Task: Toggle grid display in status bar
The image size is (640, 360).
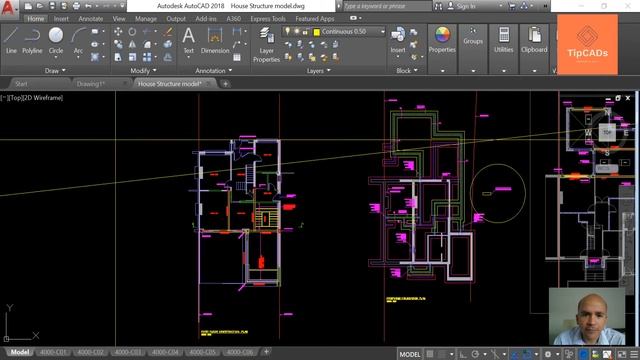Action: tap(430, 354)
